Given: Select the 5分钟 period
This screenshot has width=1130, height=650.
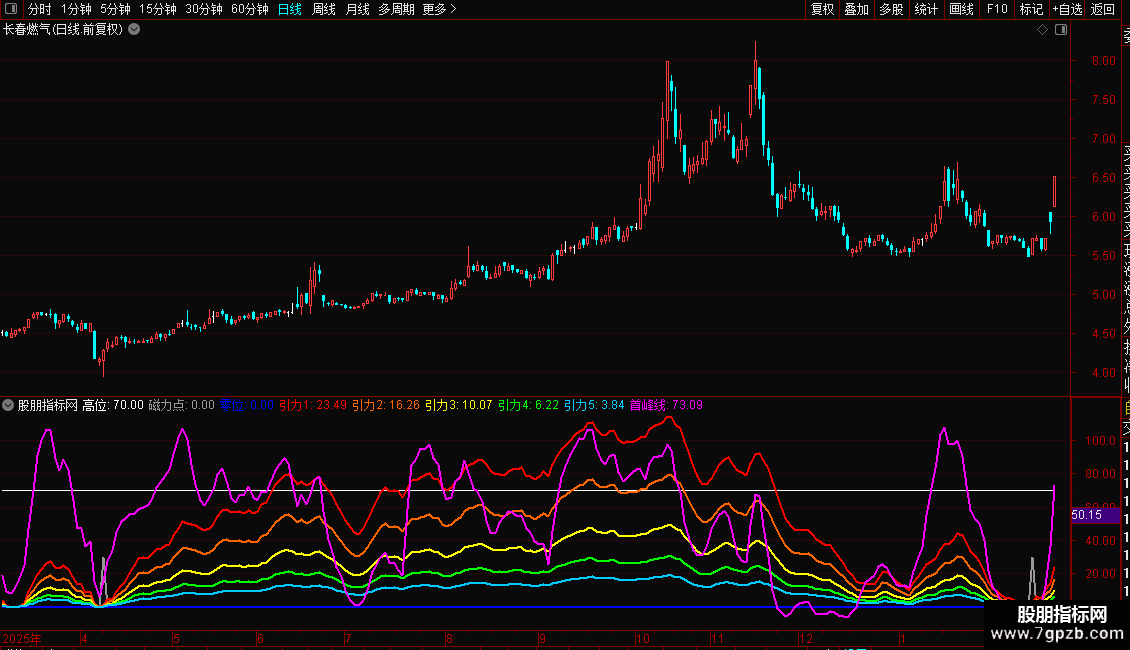Looking at the screenshot, I should pyautogui.click(x=115, y=9).
